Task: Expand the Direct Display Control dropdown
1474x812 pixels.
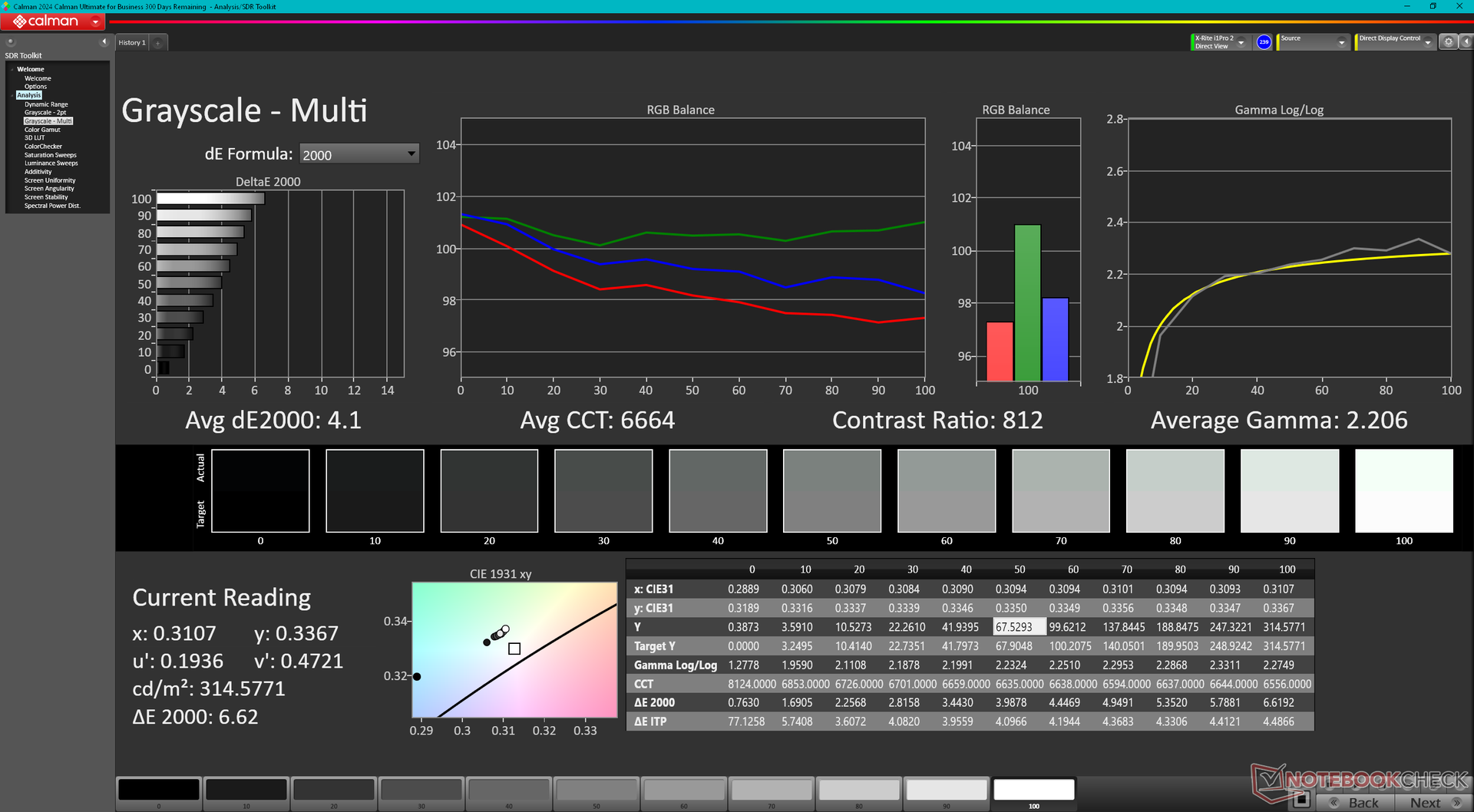Action: pyautogui.click(x=1427, y=42)
